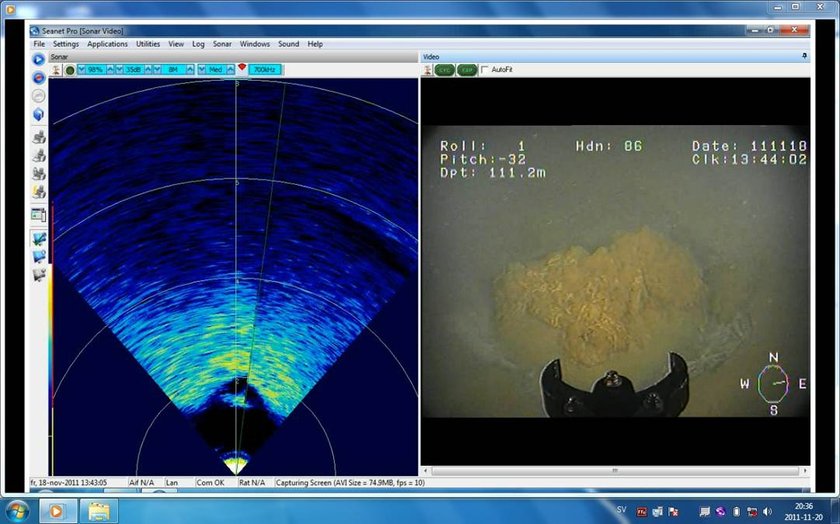Click the sonar fan display image

(x=234, y=276)
